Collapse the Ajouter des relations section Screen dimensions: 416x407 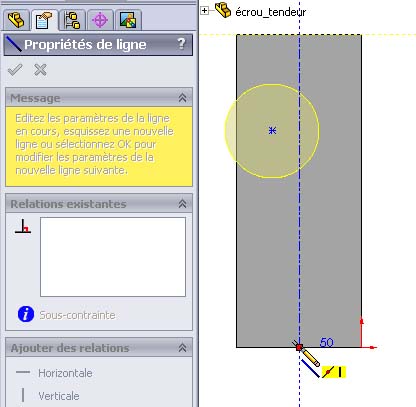pos(182,348)
